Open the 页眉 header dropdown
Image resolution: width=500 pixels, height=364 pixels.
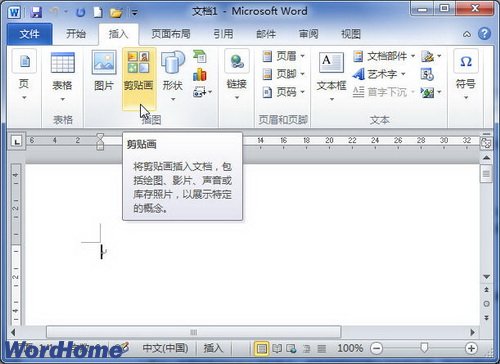(x=283, y=56)
